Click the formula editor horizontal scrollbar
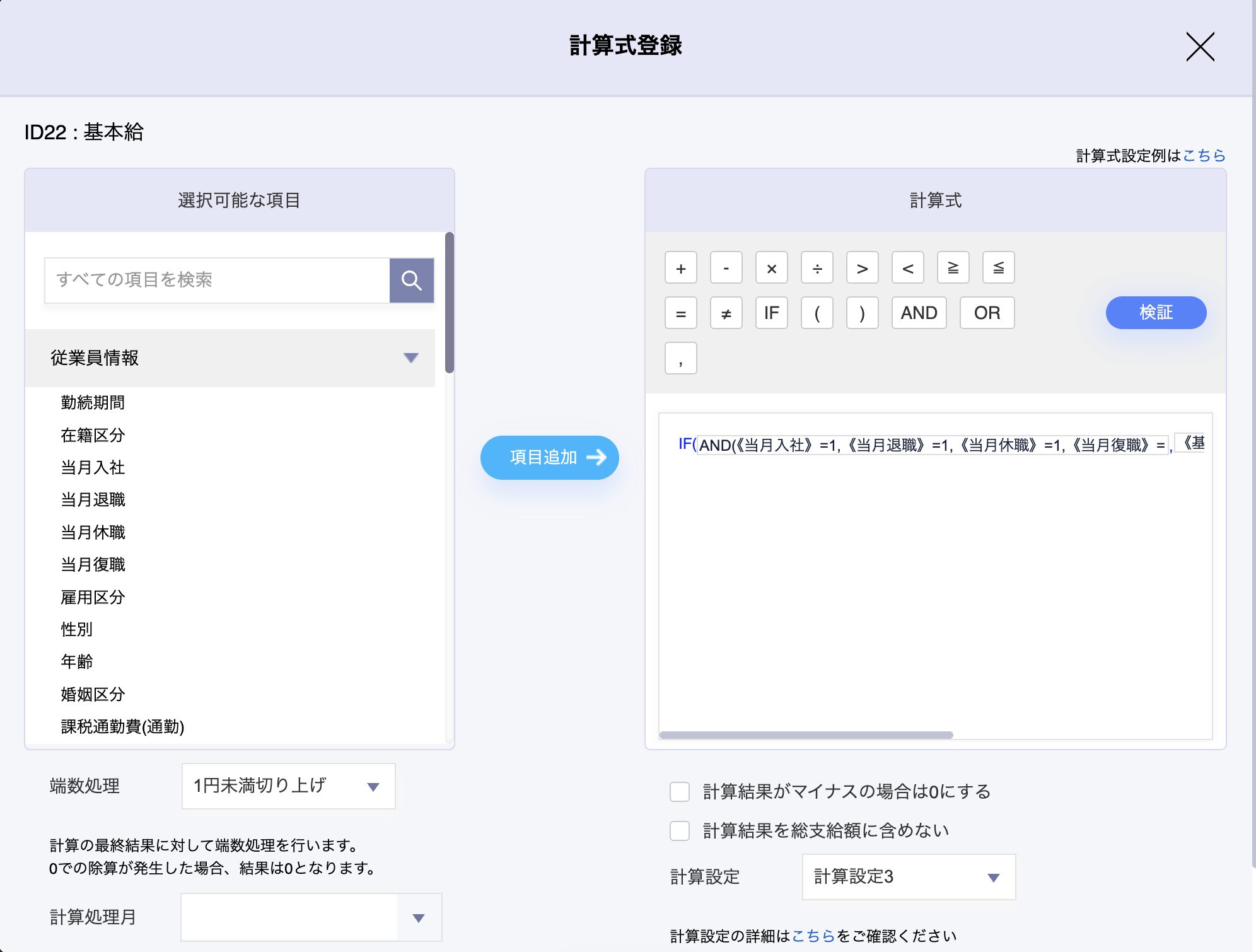This screenshot has height=952, width=1256. 806,735
